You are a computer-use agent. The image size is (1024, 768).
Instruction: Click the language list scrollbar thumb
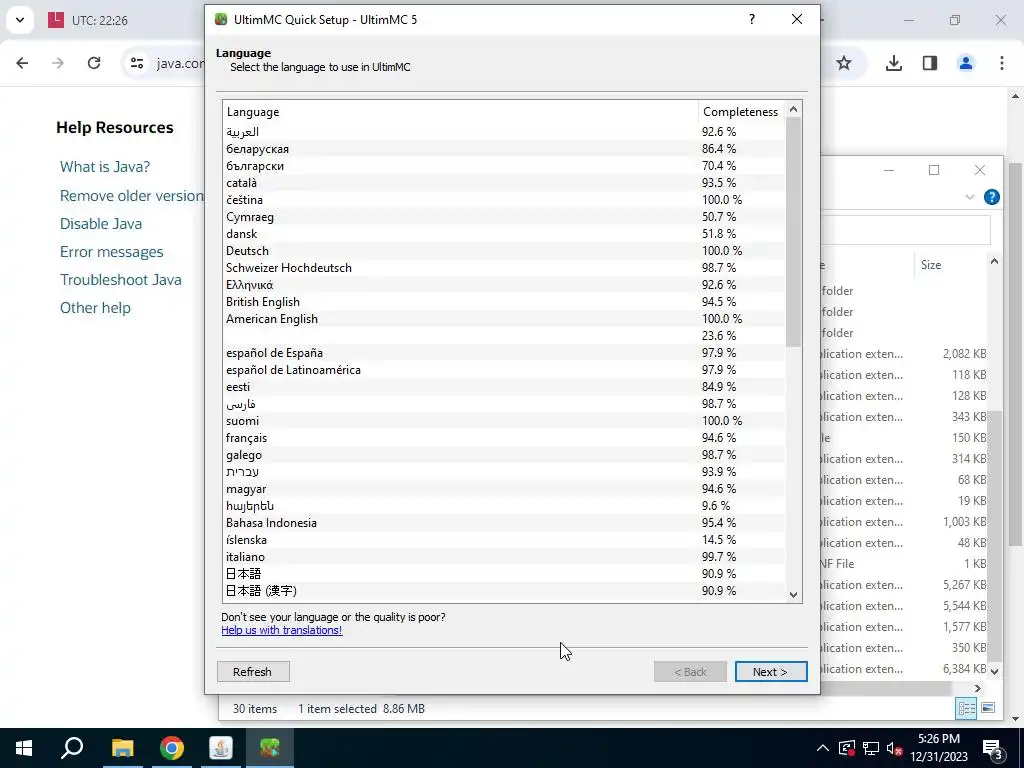pos(793,232)
